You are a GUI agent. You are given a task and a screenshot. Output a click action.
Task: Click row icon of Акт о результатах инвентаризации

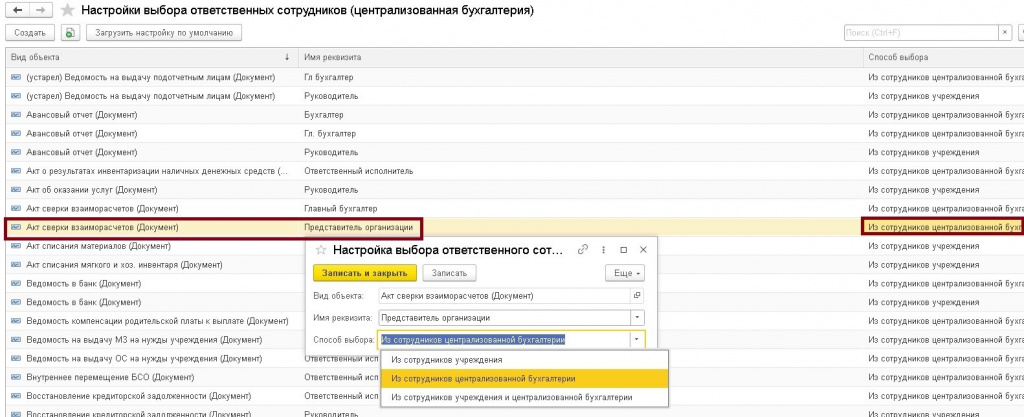[16, 171]
